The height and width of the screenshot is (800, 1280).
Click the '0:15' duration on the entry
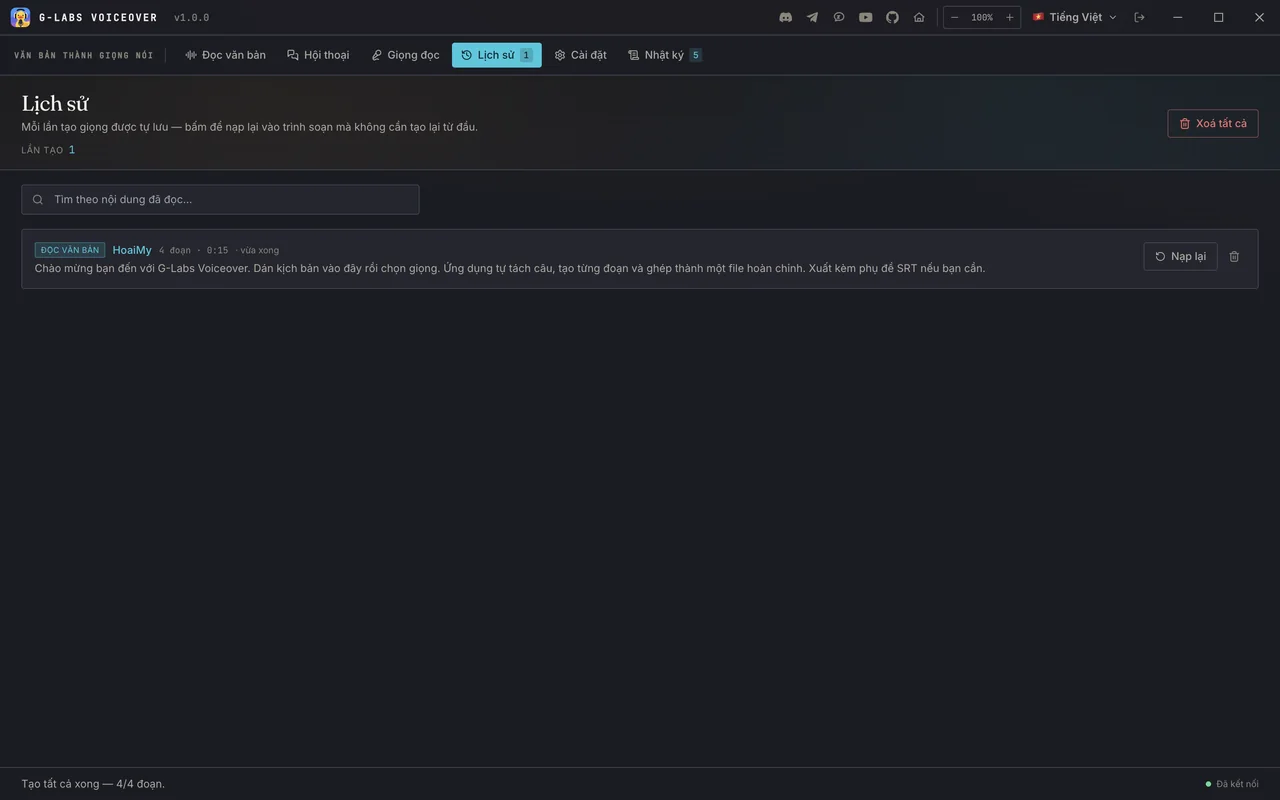(x=217, y=250)
